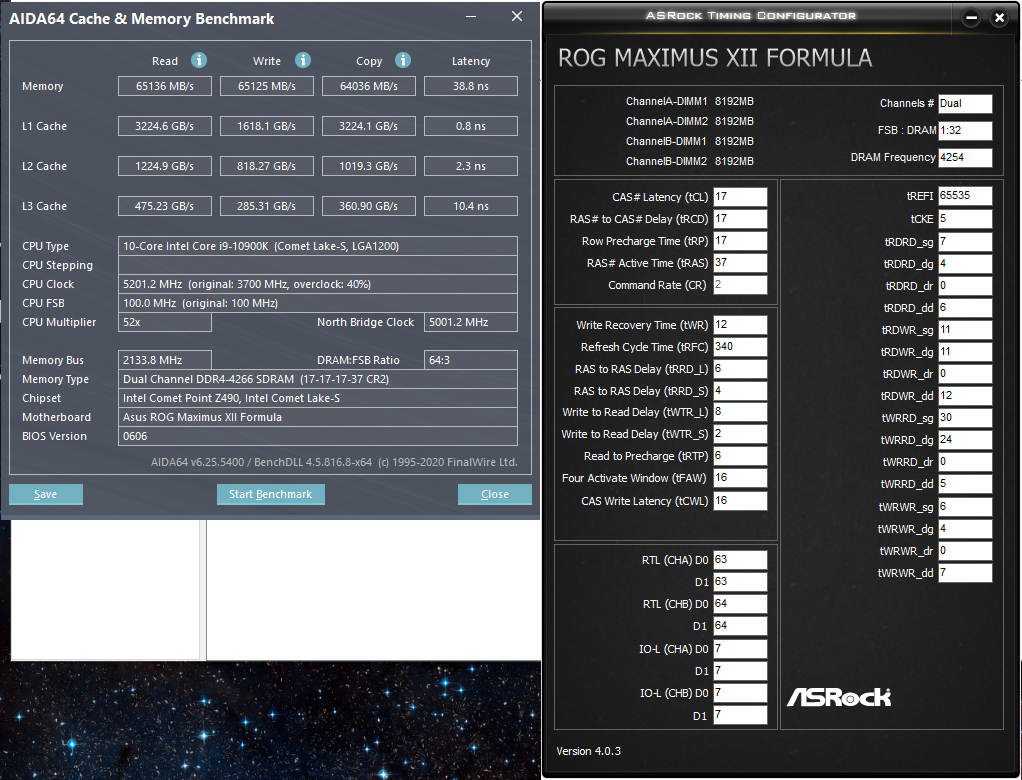
Task: Click the Read to Precharge (tRTP) field
Action: pyautogui.click(x=740, y=456)
